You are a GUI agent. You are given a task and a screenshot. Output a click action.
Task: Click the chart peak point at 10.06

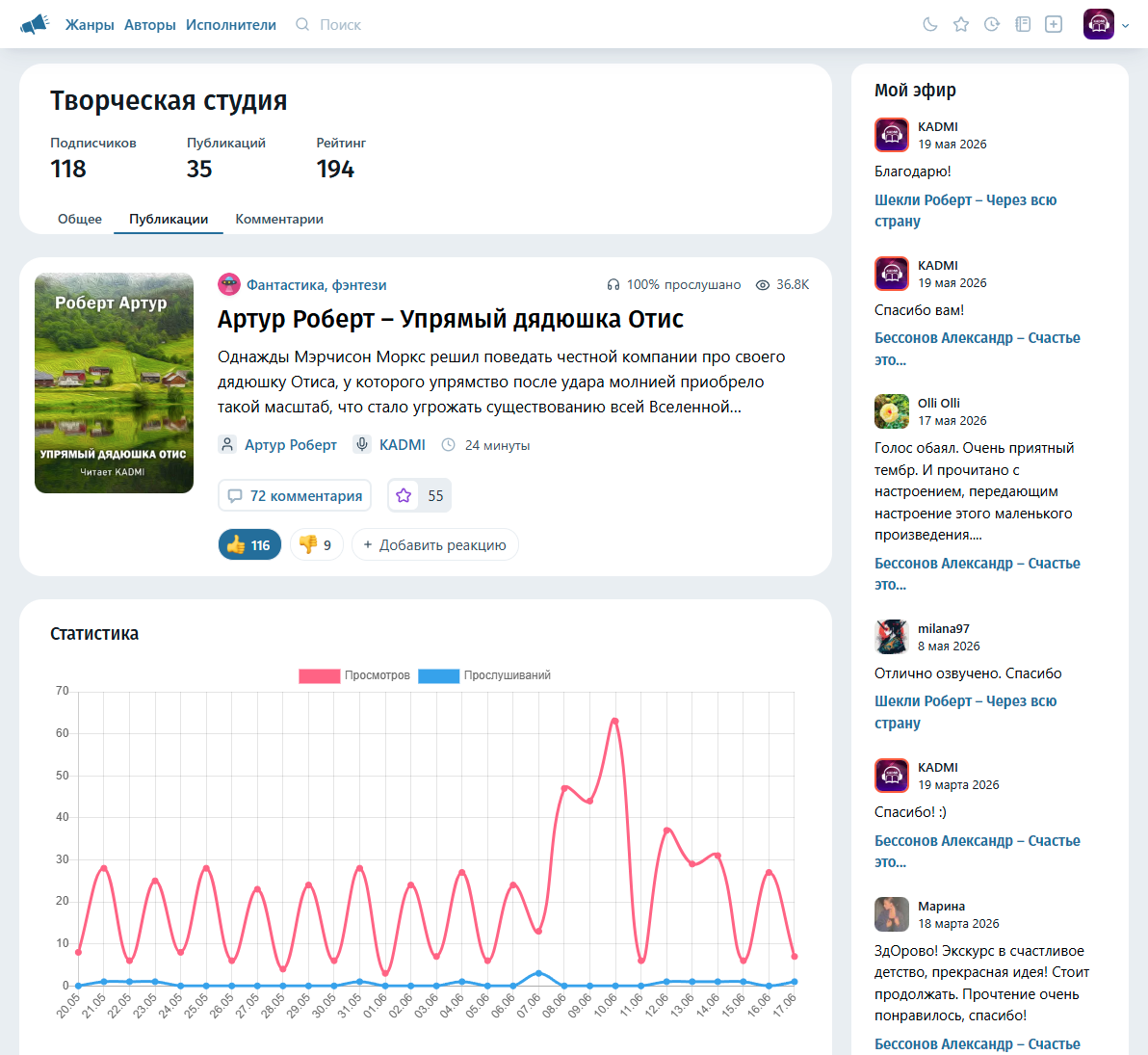(615, 721)
